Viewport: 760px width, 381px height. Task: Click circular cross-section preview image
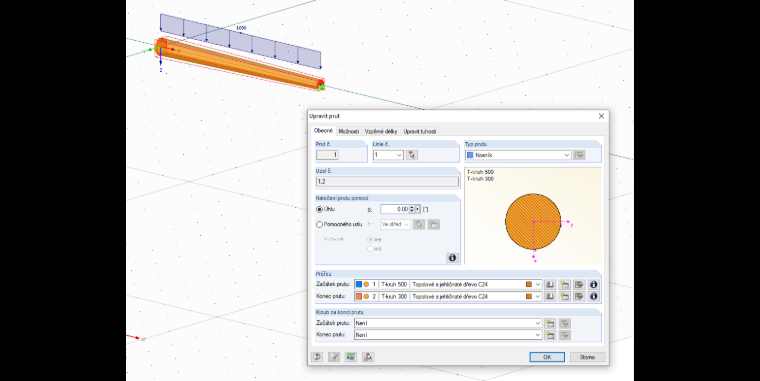[533, 222]
